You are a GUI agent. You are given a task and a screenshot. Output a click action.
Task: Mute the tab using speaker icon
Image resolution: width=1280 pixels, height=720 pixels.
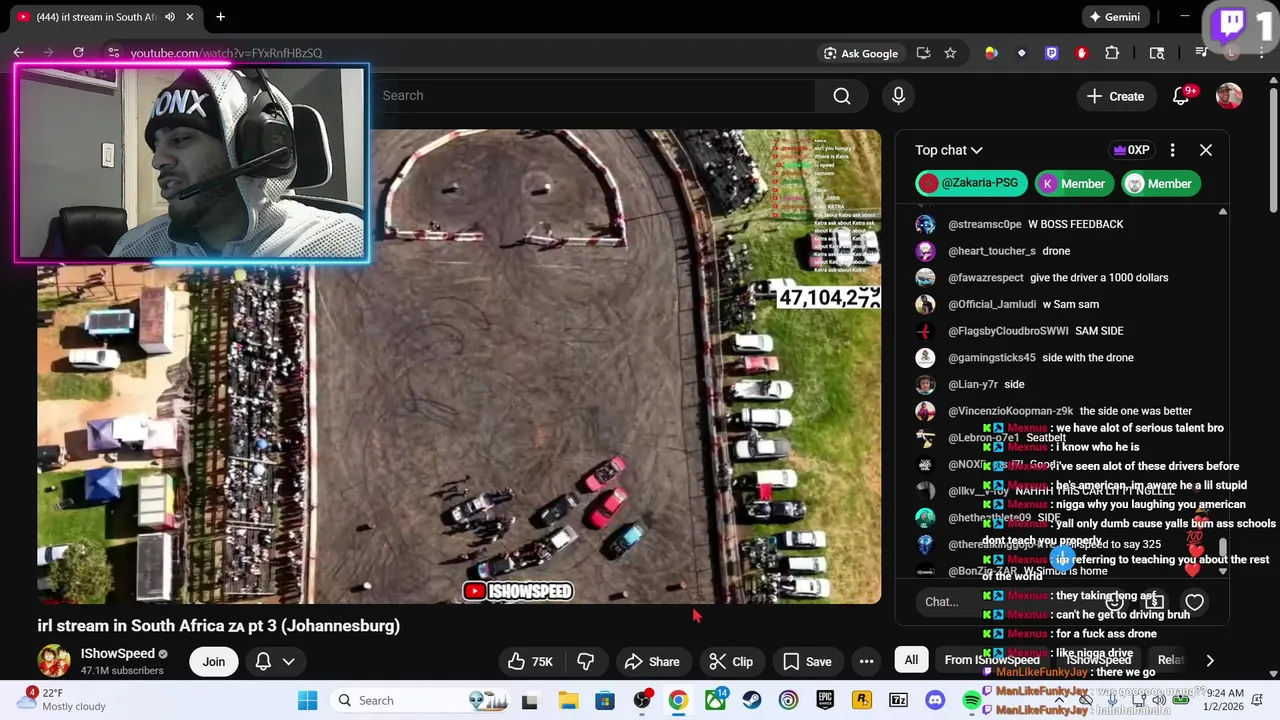point(170,17)
